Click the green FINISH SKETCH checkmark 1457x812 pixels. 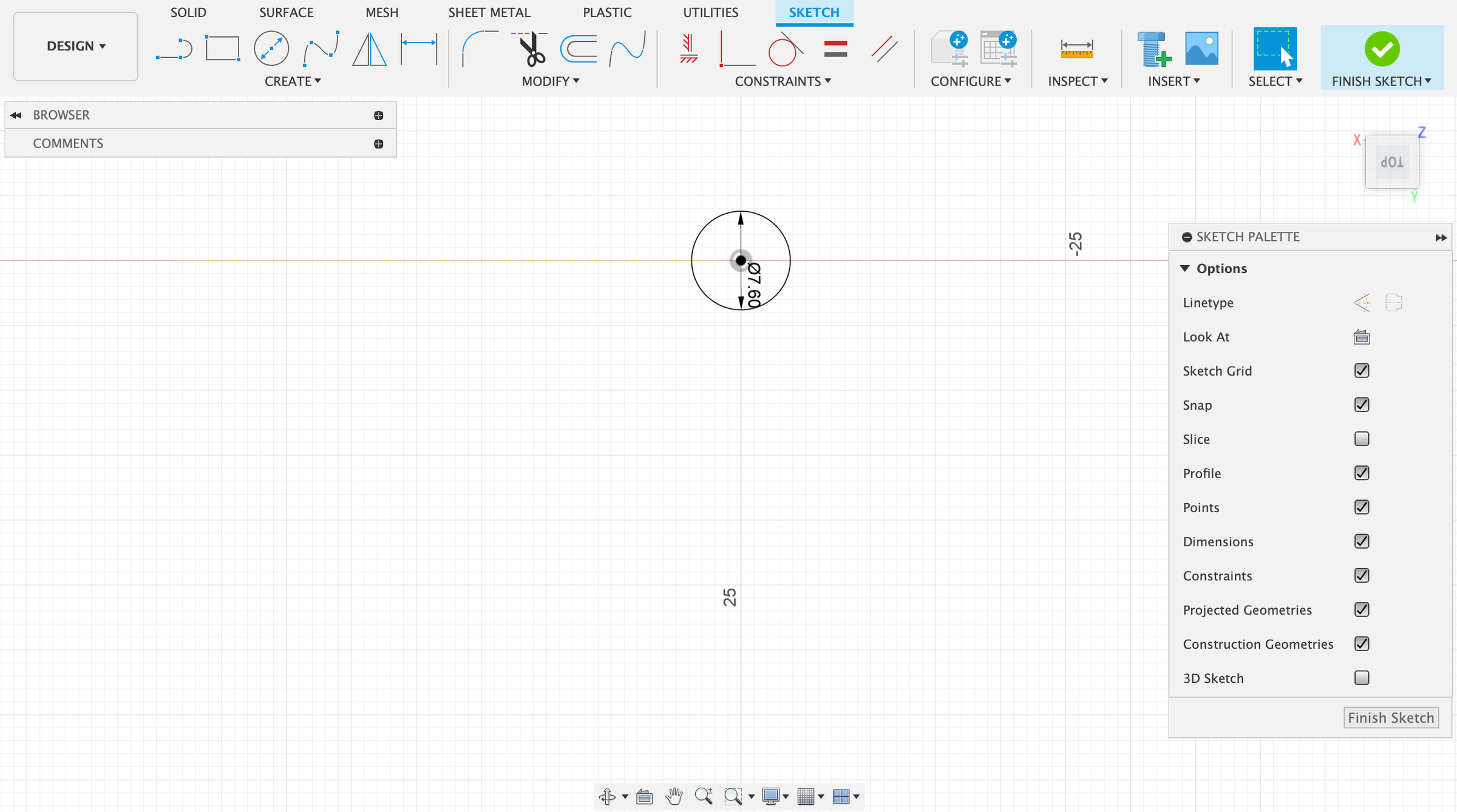tap(1382, 49)
